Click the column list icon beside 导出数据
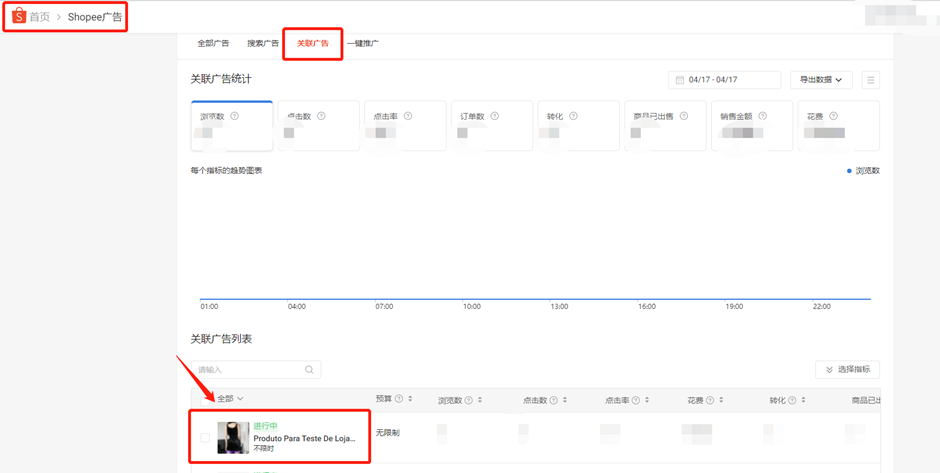Image resolution: width=940 pixels, height=473 pixels. click(x=870, y=80)
